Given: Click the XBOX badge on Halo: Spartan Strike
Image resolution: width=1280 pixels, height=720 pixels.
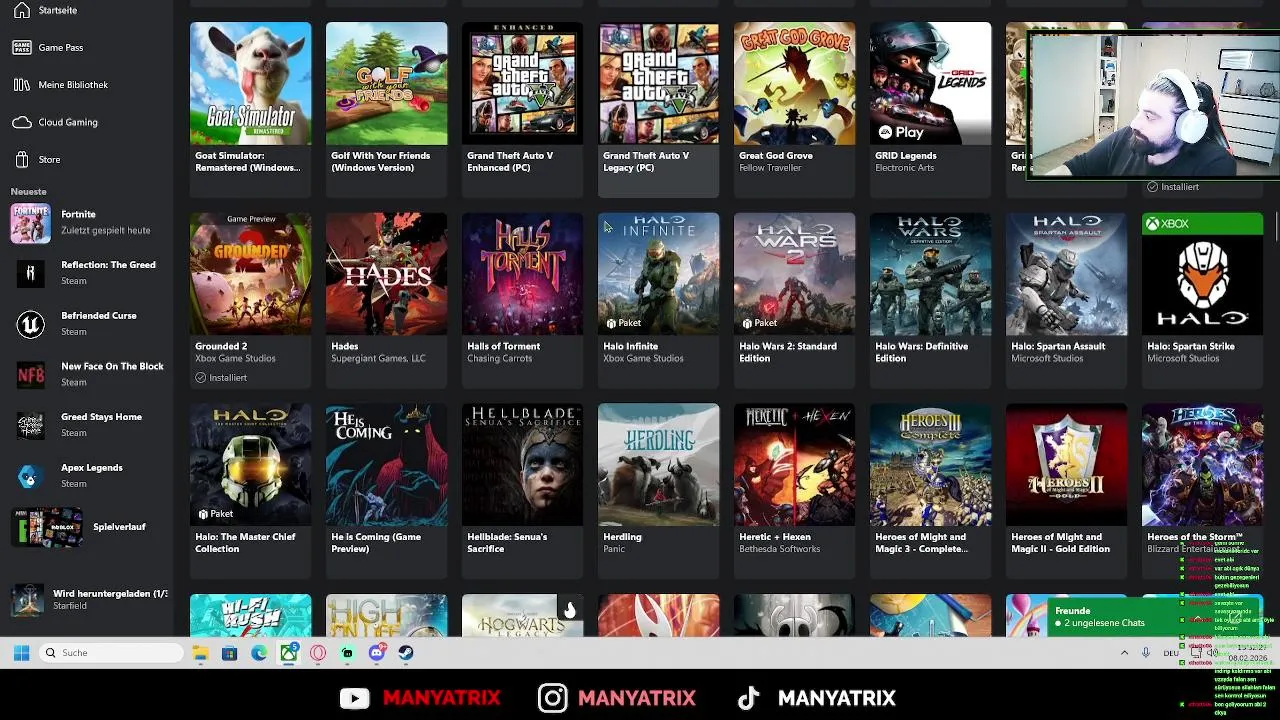Looking at the screenshot, I should (x=1202, y=224).
